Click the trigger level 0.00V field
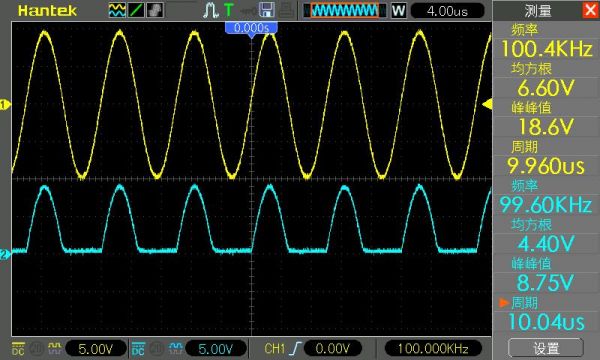Screen dimensions: 600x360 pos(333,349)
